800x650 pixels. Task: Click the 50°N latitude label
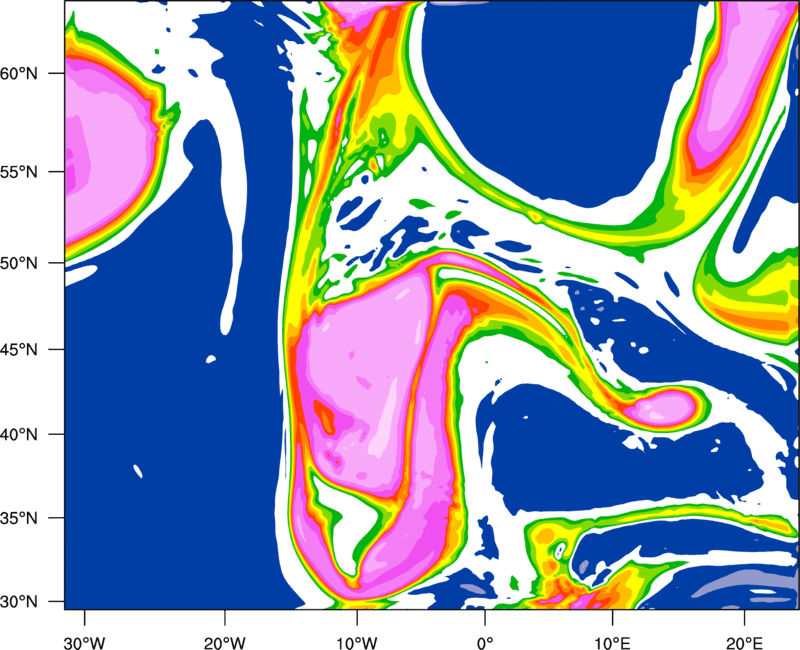pos(19,263)
